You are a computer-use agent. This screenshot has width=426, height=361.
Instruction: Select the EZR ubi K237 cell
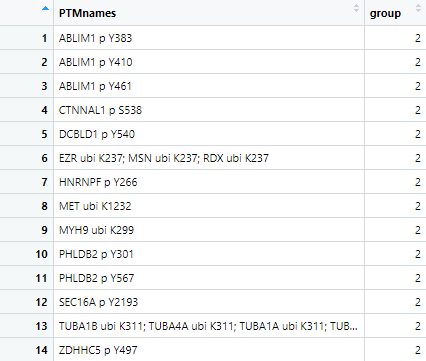209,158
